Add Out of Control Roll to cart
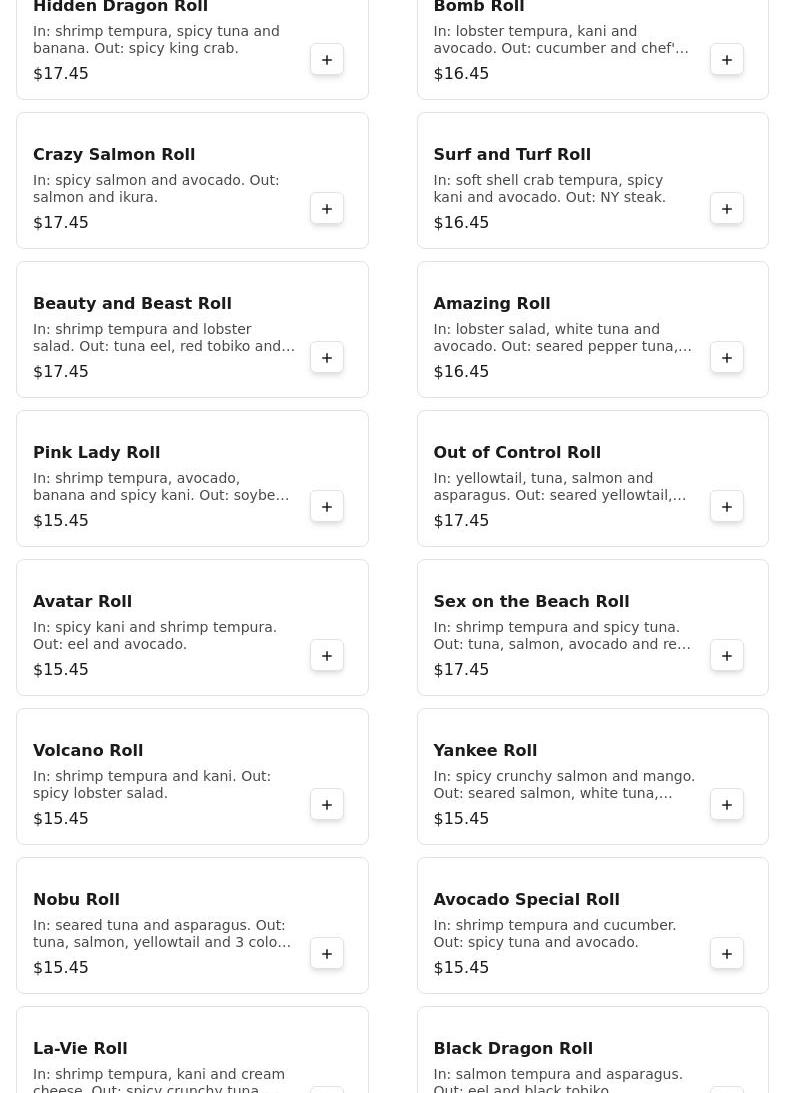 click(x=727, y=507)
